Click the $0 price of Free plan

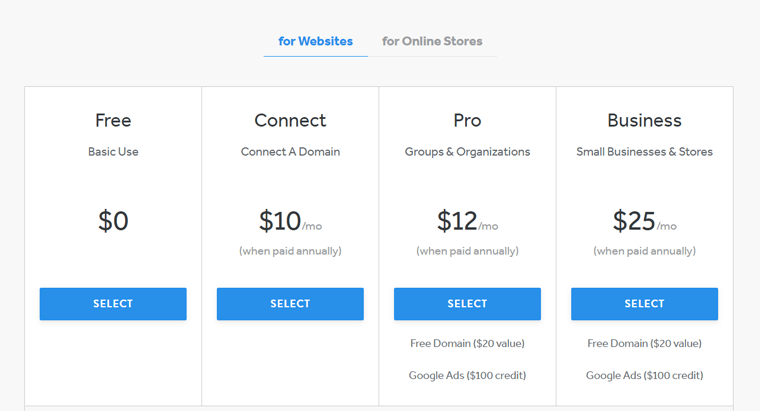click(x=113, y=221)
